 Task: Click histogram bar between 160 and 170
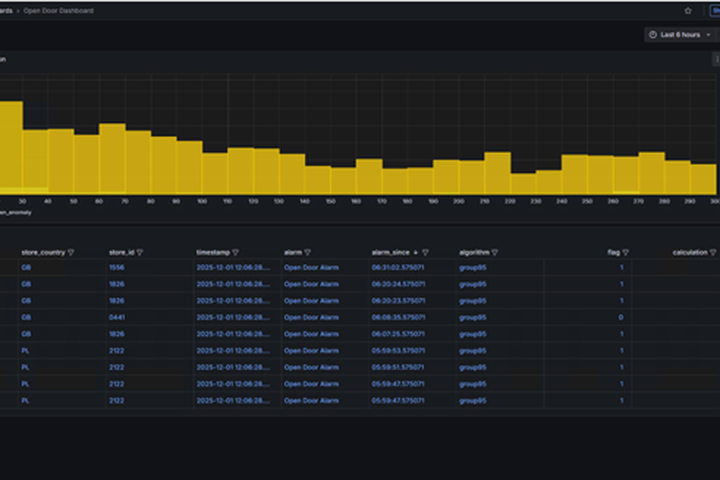[x=369, y=177]
